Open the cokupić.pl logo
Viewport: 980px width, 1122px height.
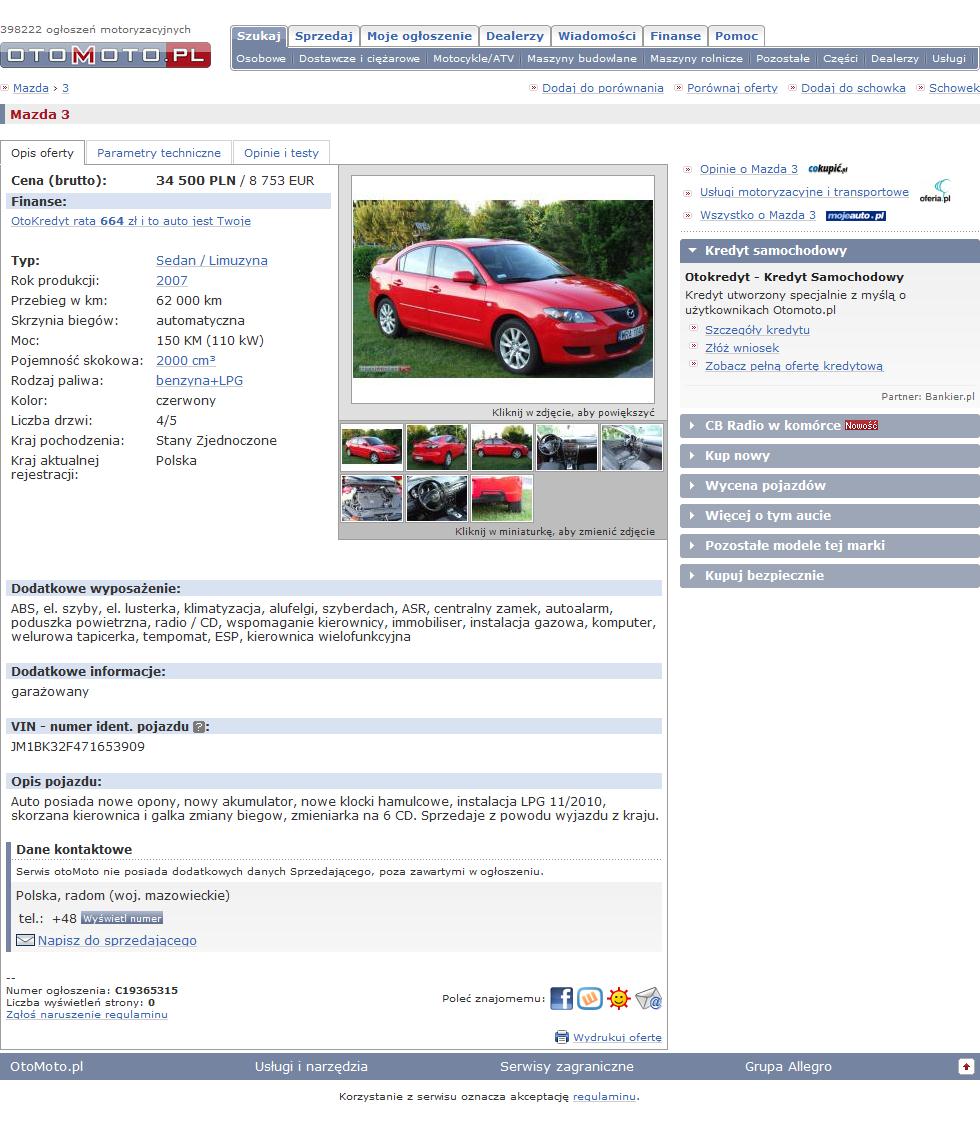coord(828,169)
